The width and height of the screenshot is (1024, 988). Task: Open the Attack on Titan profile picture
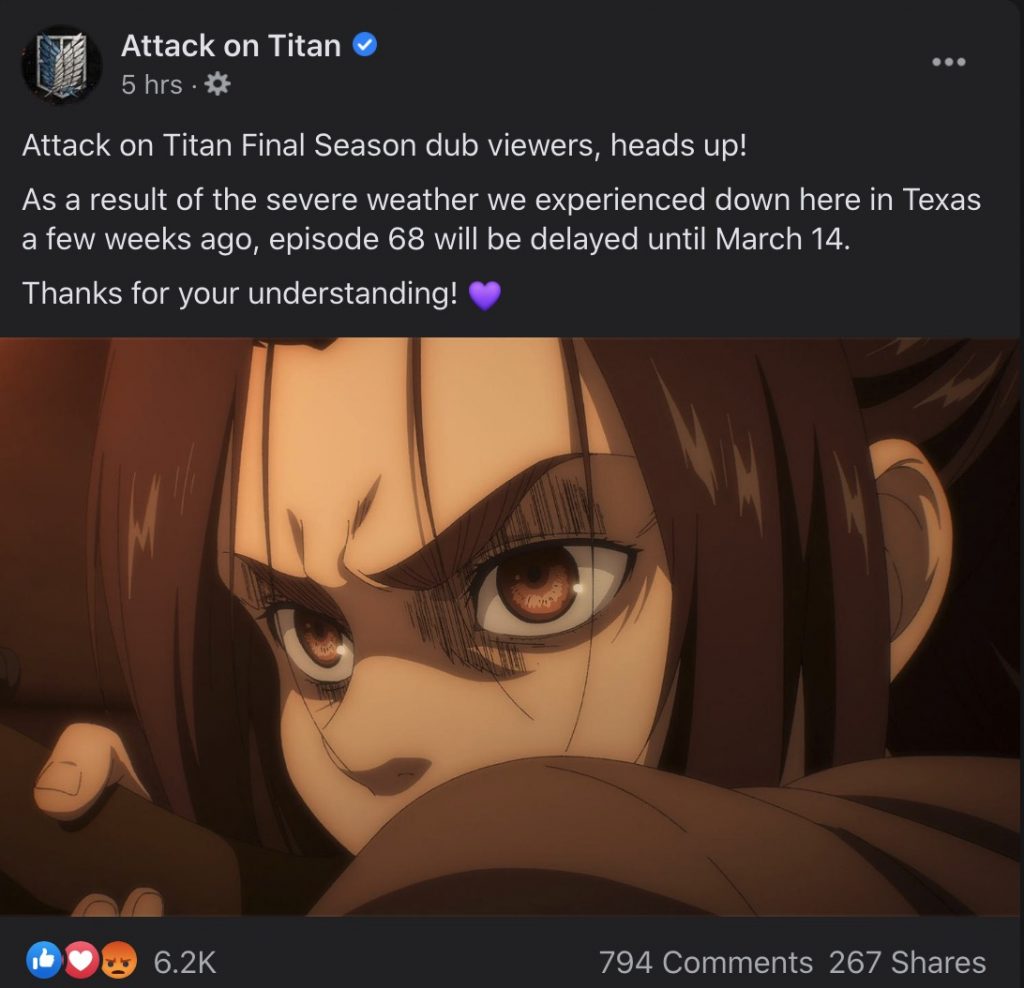(x=61, y=64)
